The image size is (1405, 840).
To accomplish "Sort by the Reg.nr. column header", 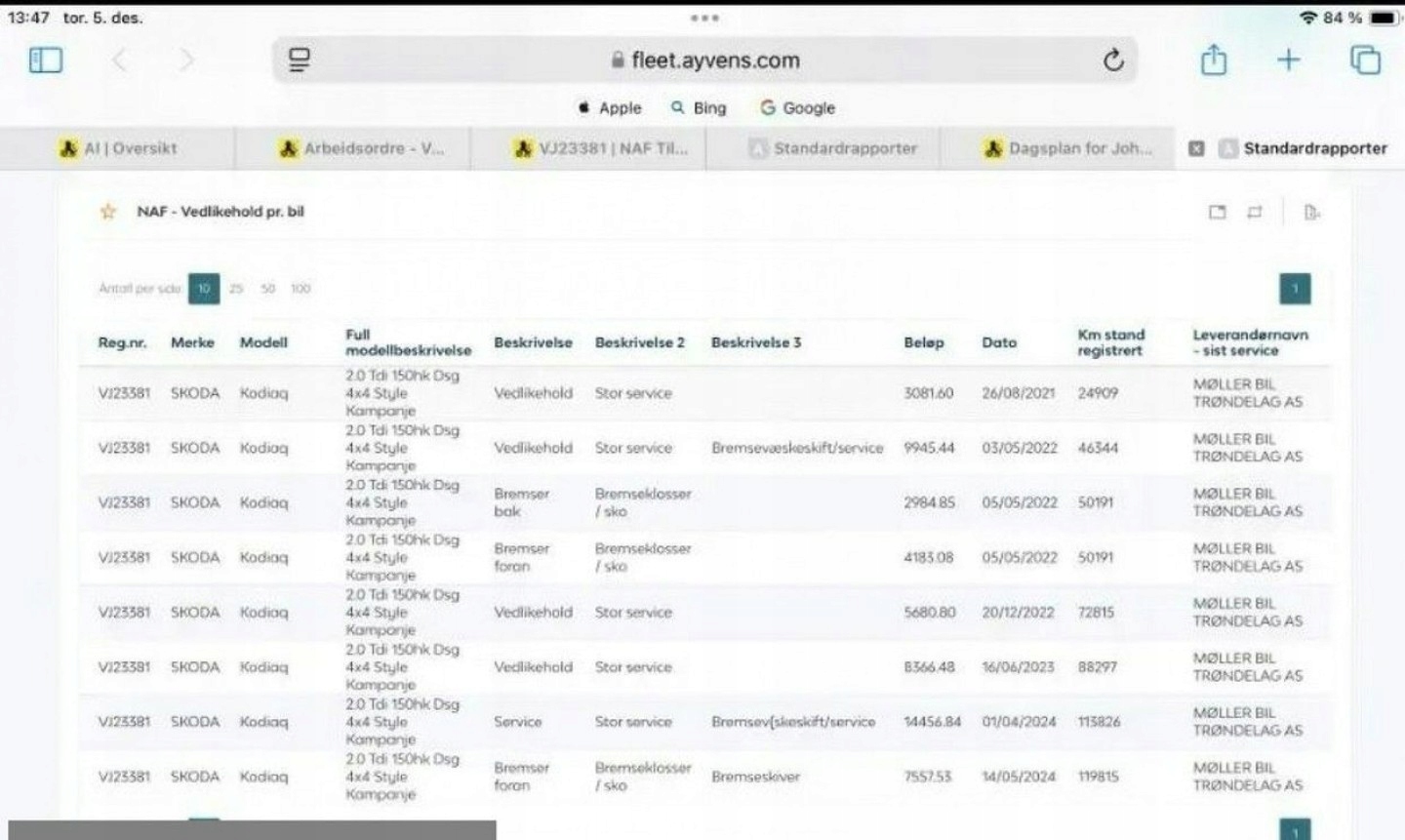I will 122,342.
